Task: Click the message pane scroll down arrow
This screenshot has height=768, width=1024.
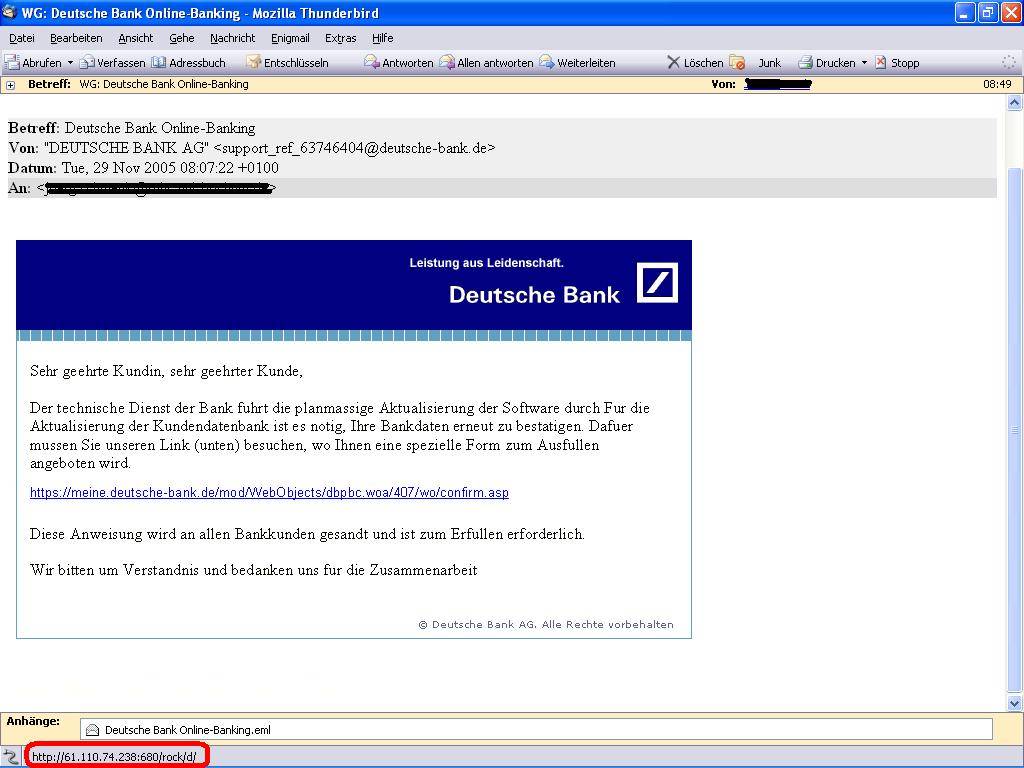Action: point(1014,703)
